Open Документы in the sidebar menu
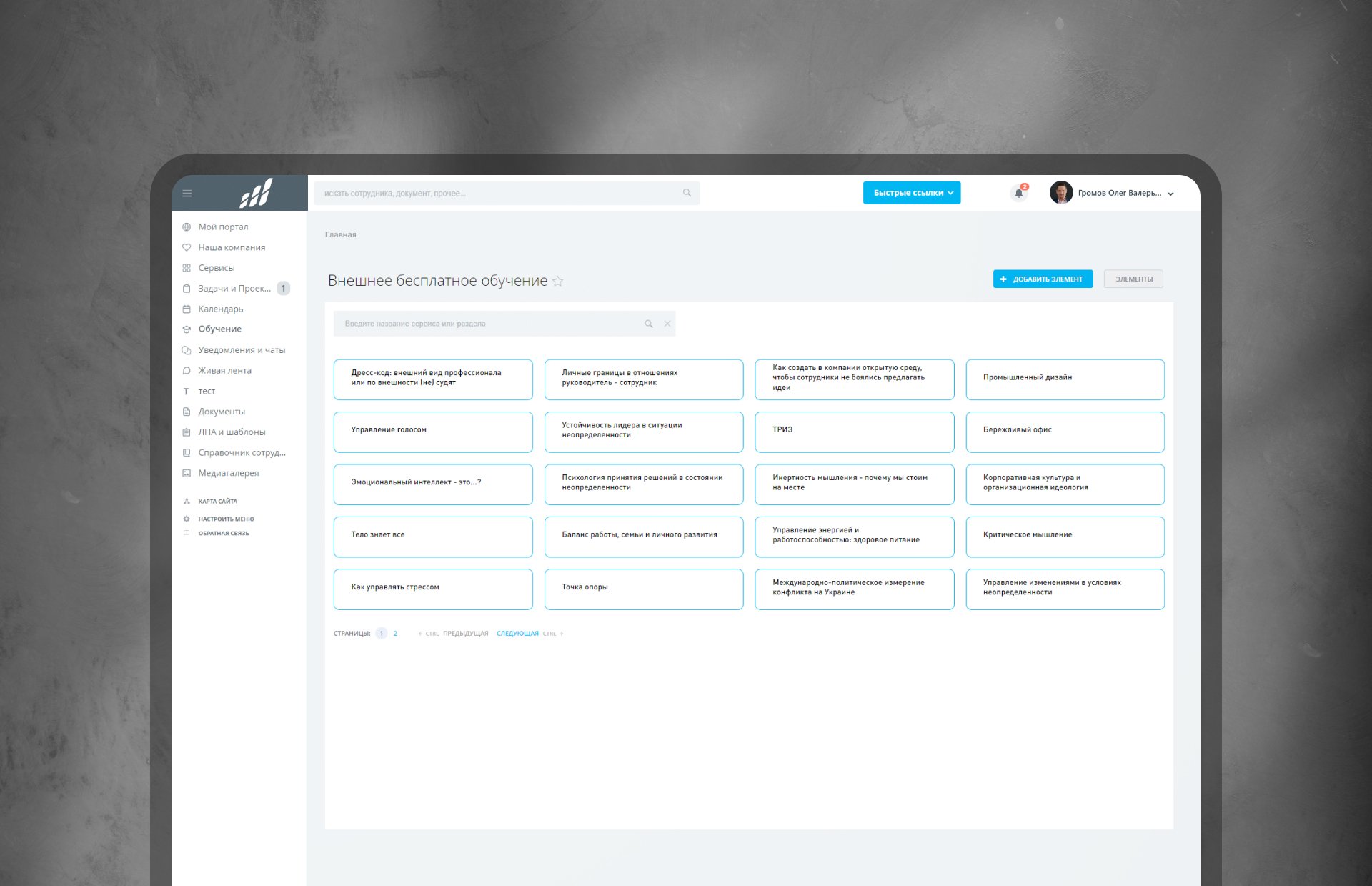Screen dimensions: 1372x886 coord(221,412)
